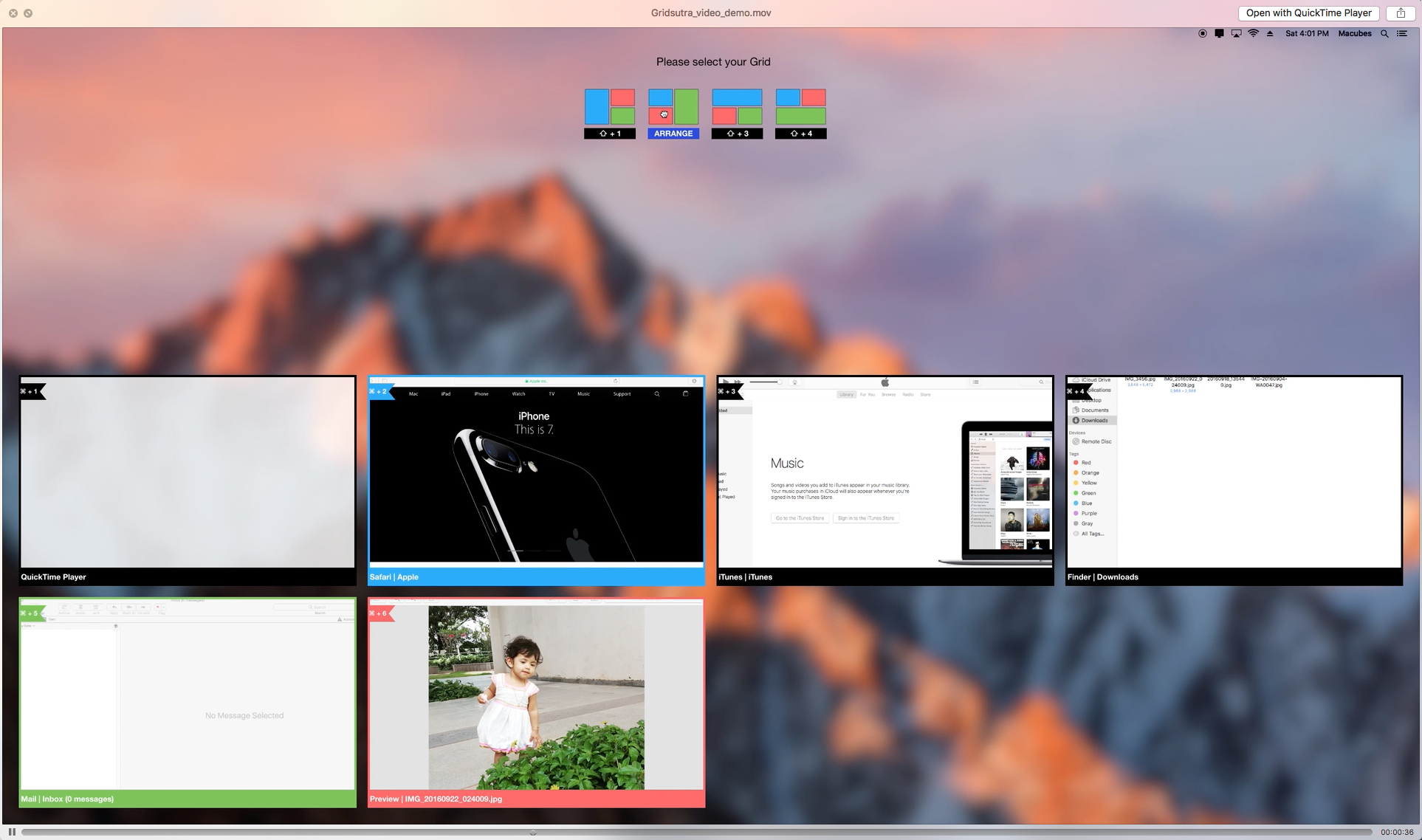Open Spotlight search in menu bar

point(1384,33)
